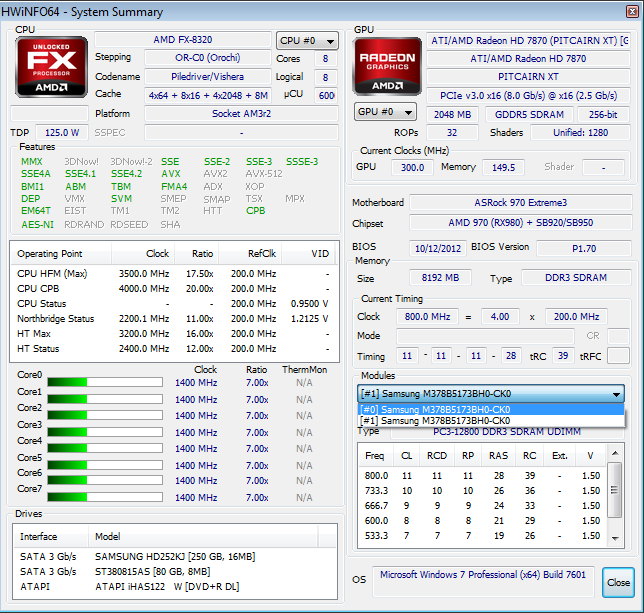Click the AMD FX-8320 CPU name field
Viewport: 644px width, 613px height.
coord(183,40)
